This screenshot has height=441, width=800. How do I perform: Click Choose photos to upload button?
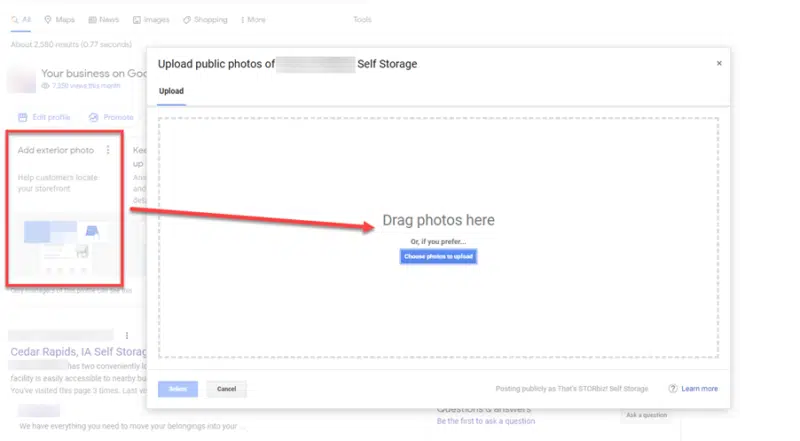click(439, 257)
